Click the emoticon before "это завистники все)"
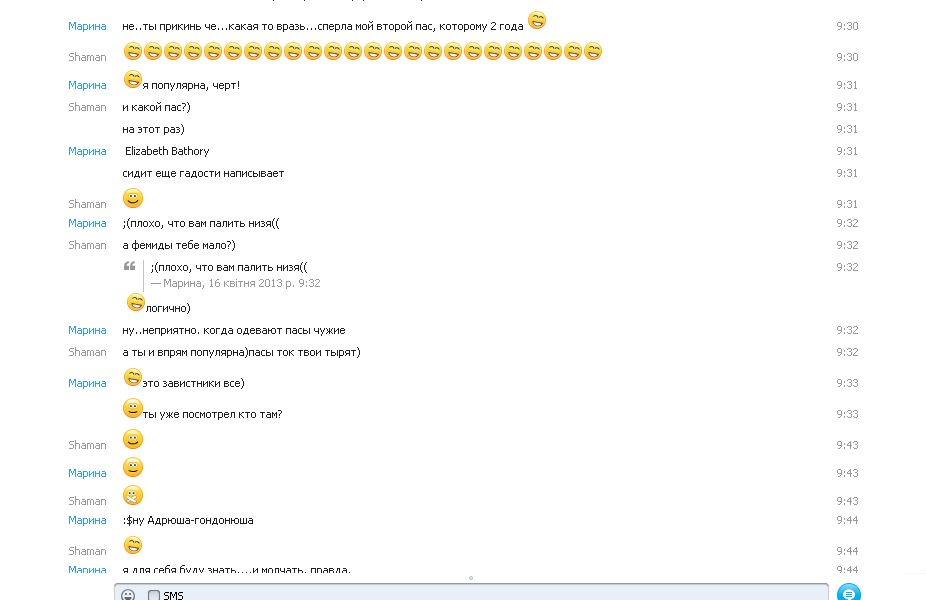The image size is (926, 600). tap(132, 378)
